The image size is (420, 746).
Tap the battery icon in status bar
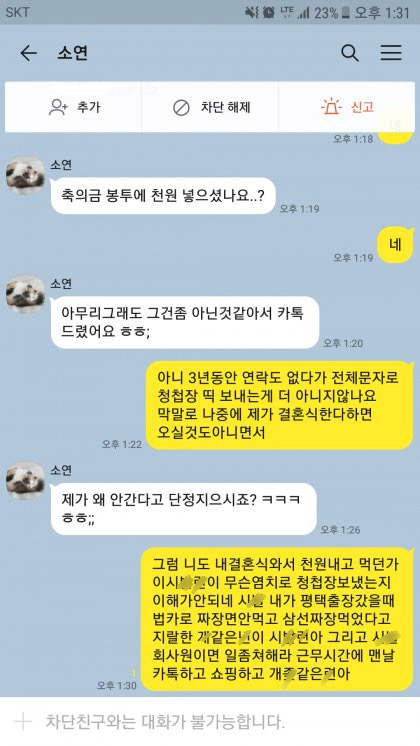click(x=346, y=12)
